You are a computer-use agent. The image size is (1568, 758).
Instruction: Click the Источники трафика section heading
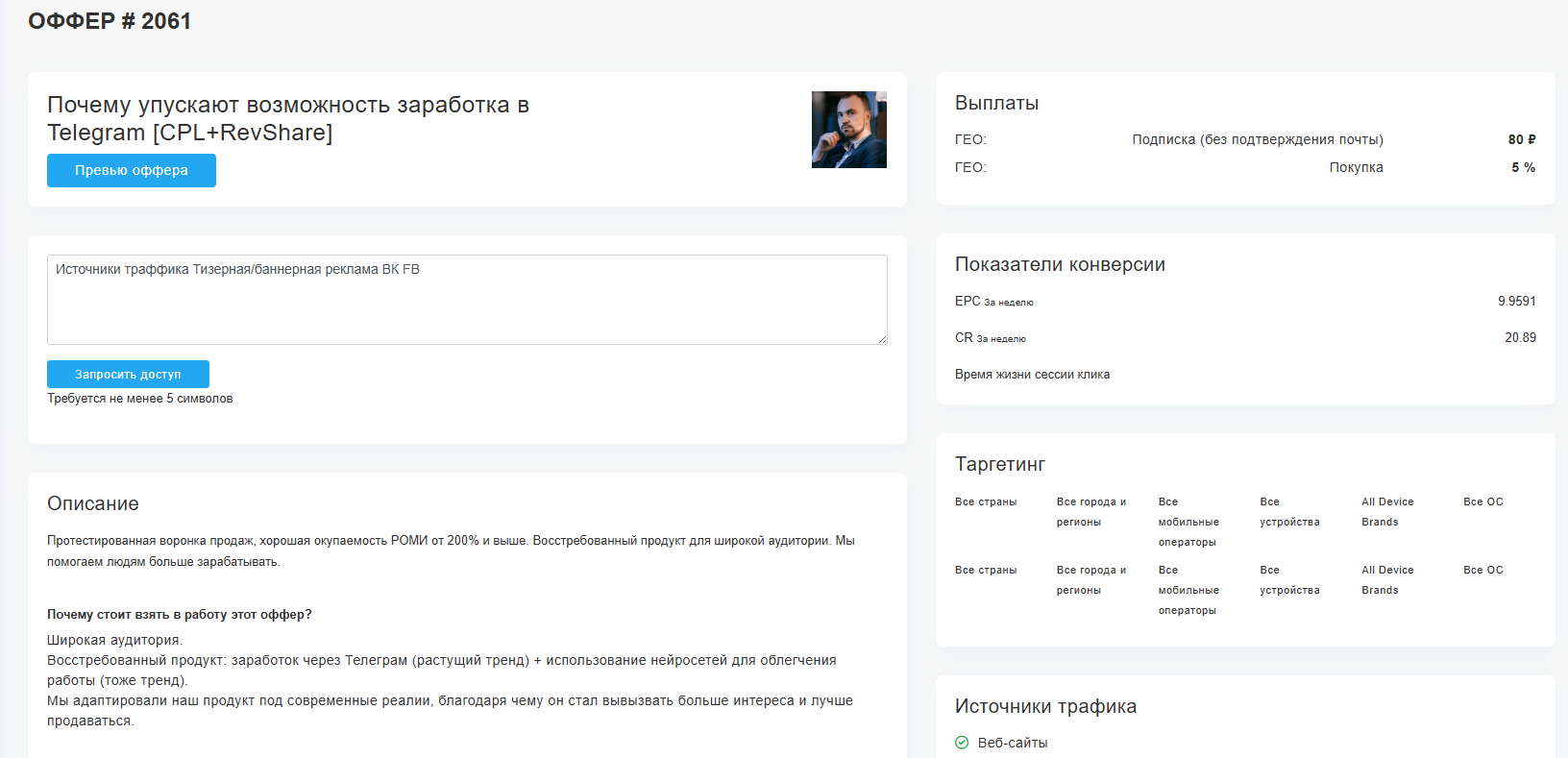[1045, 706]
